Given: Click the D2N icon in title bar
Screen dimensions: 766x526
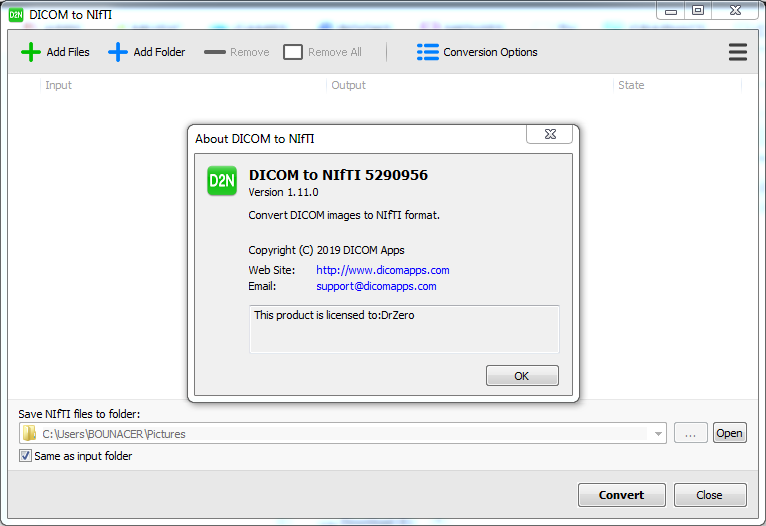Looking at the screenshot, I should pos(16,15).
